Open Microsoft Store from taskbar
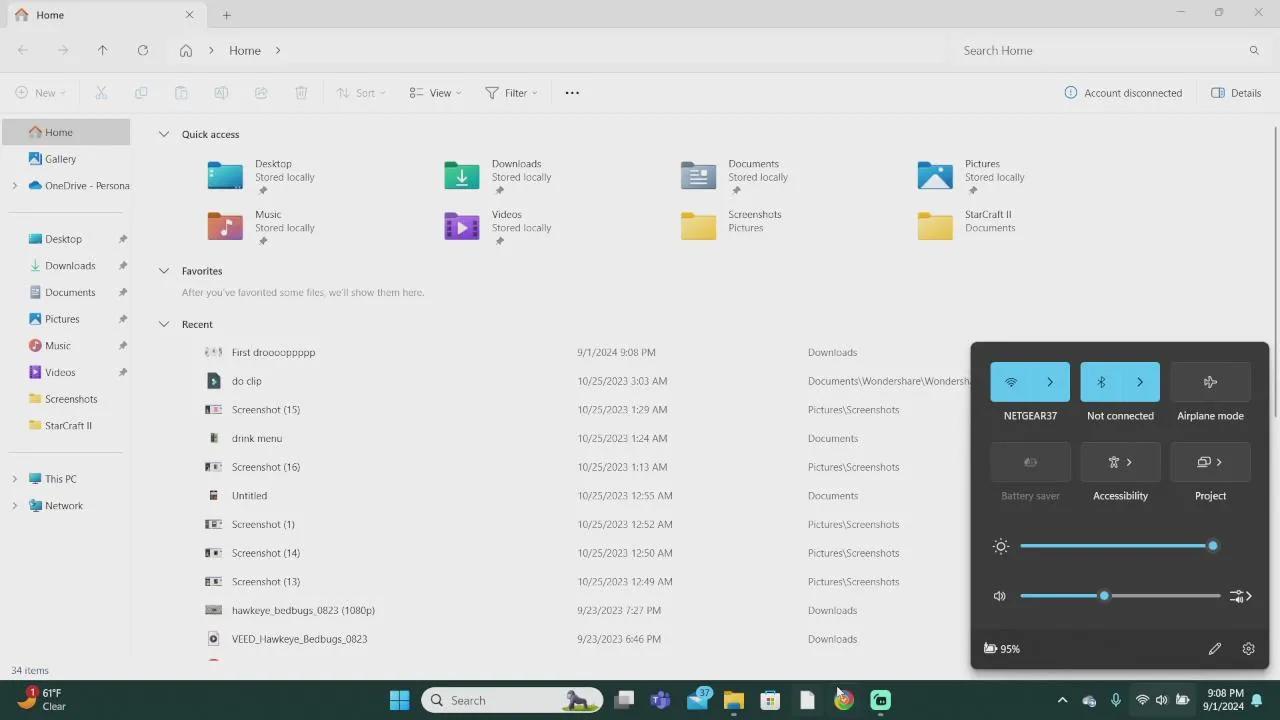Viewport: 1280px width, 720px height. coord(770,700)
